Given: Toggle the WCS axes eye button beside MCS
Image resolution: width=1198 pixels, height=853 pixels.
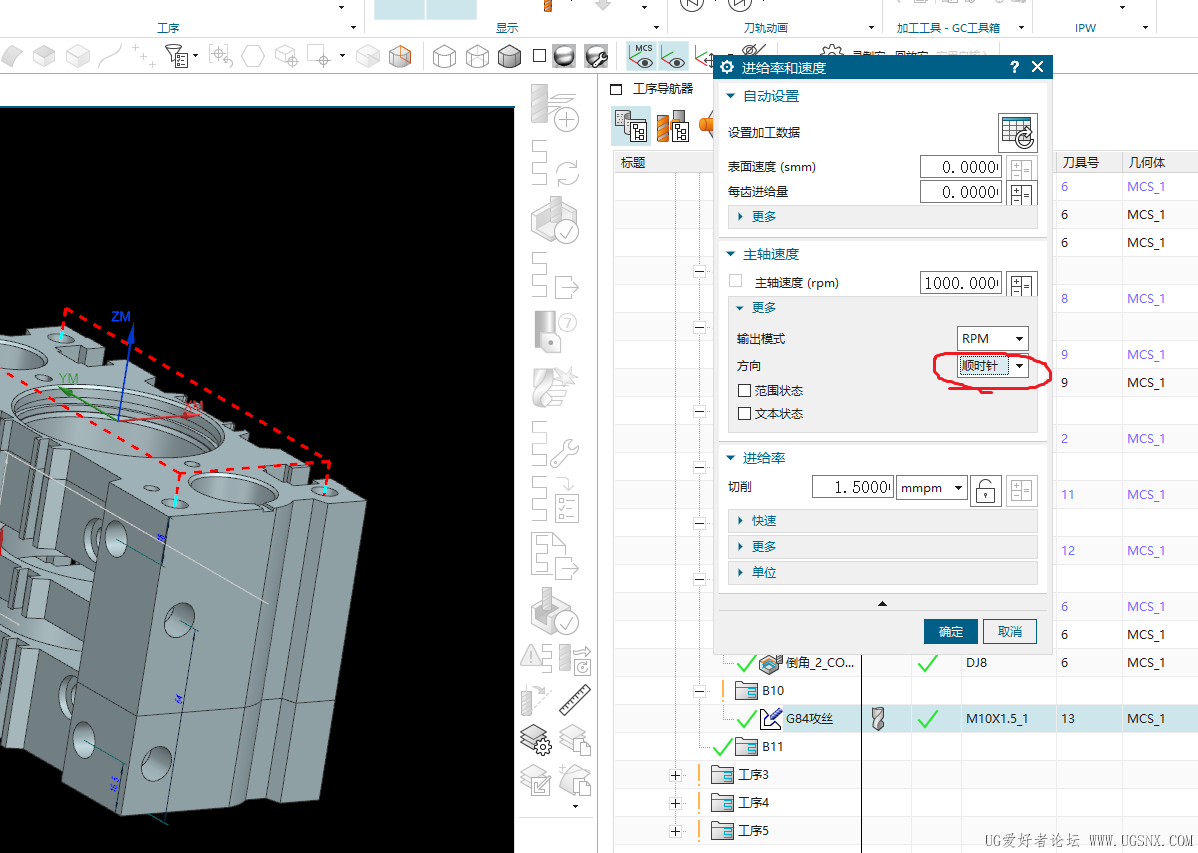Looking at the screenshot, I should click(x=673, y=56).
